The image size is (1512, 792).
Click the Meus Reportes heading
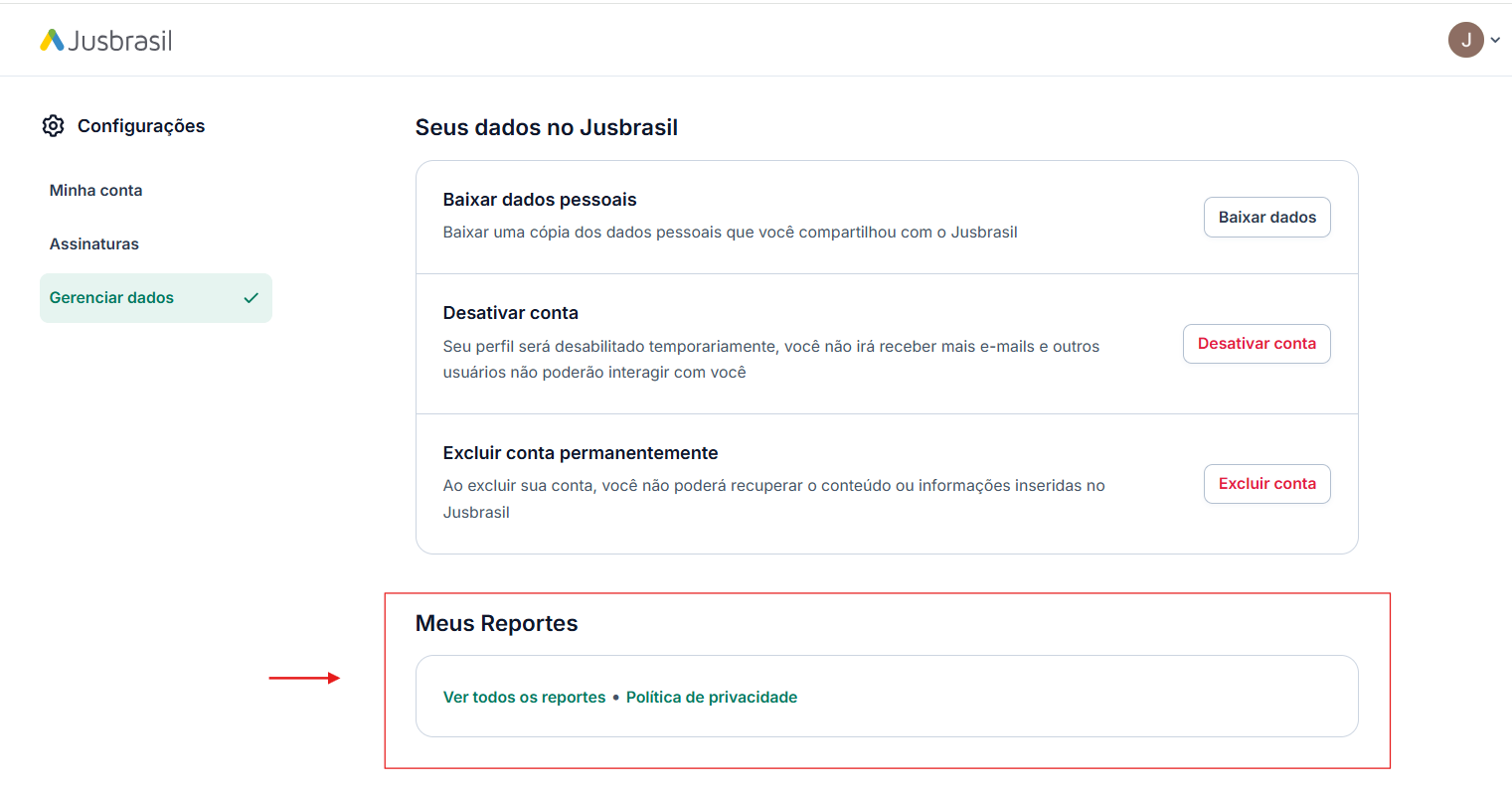tap(497, 624)
